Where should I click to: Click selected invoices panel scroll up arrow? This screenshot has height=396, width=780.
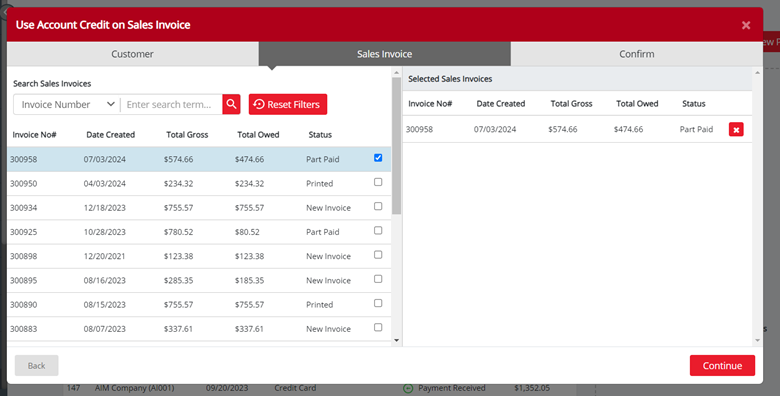pyautogui.click(x=758, y=73)
